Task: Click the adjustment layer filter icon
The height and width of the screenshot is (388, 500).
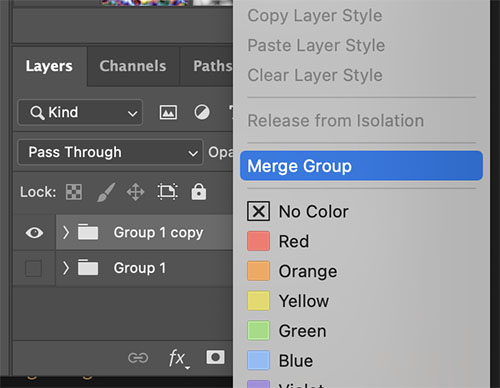Action: point(202,112)
